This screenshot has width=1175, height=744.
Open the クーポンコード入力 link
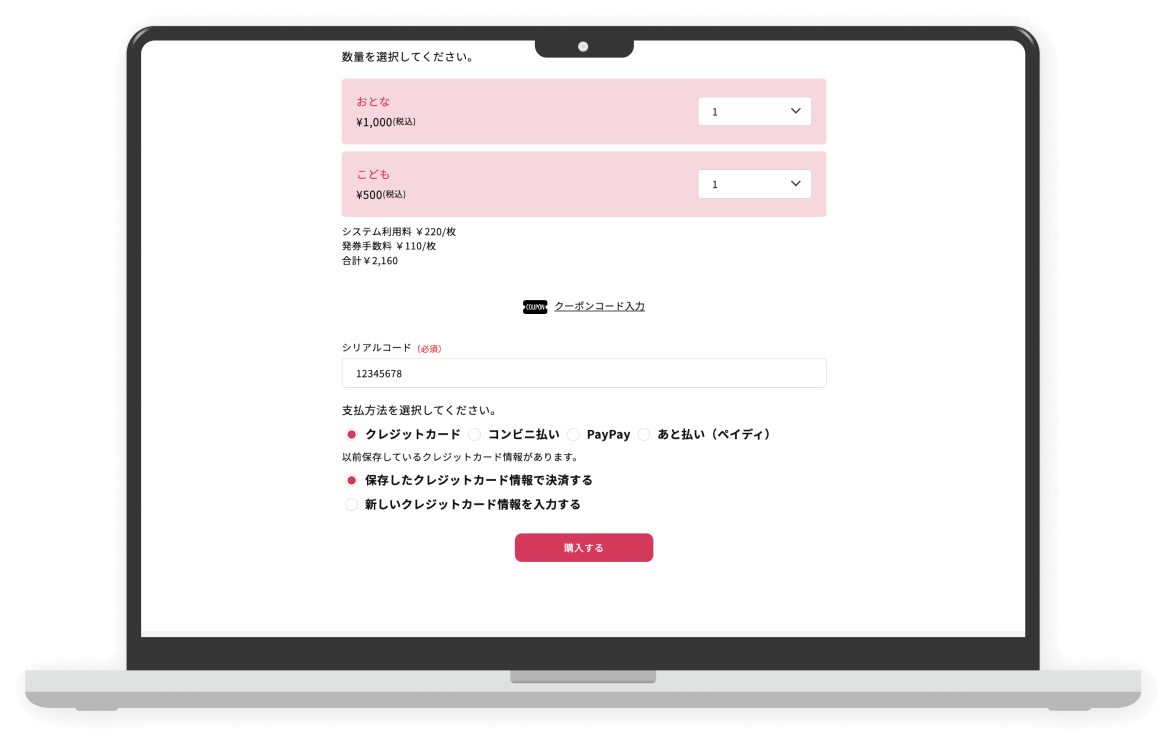click(599, 306)
